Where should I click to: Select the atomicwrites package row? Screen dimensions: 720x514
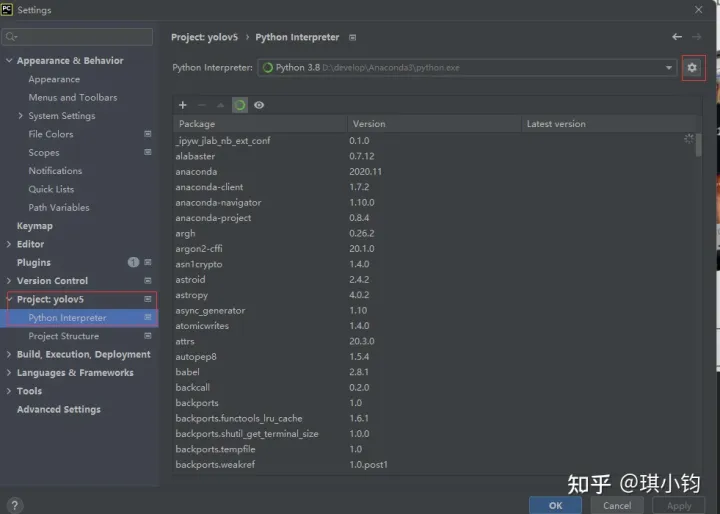(434, 326)
